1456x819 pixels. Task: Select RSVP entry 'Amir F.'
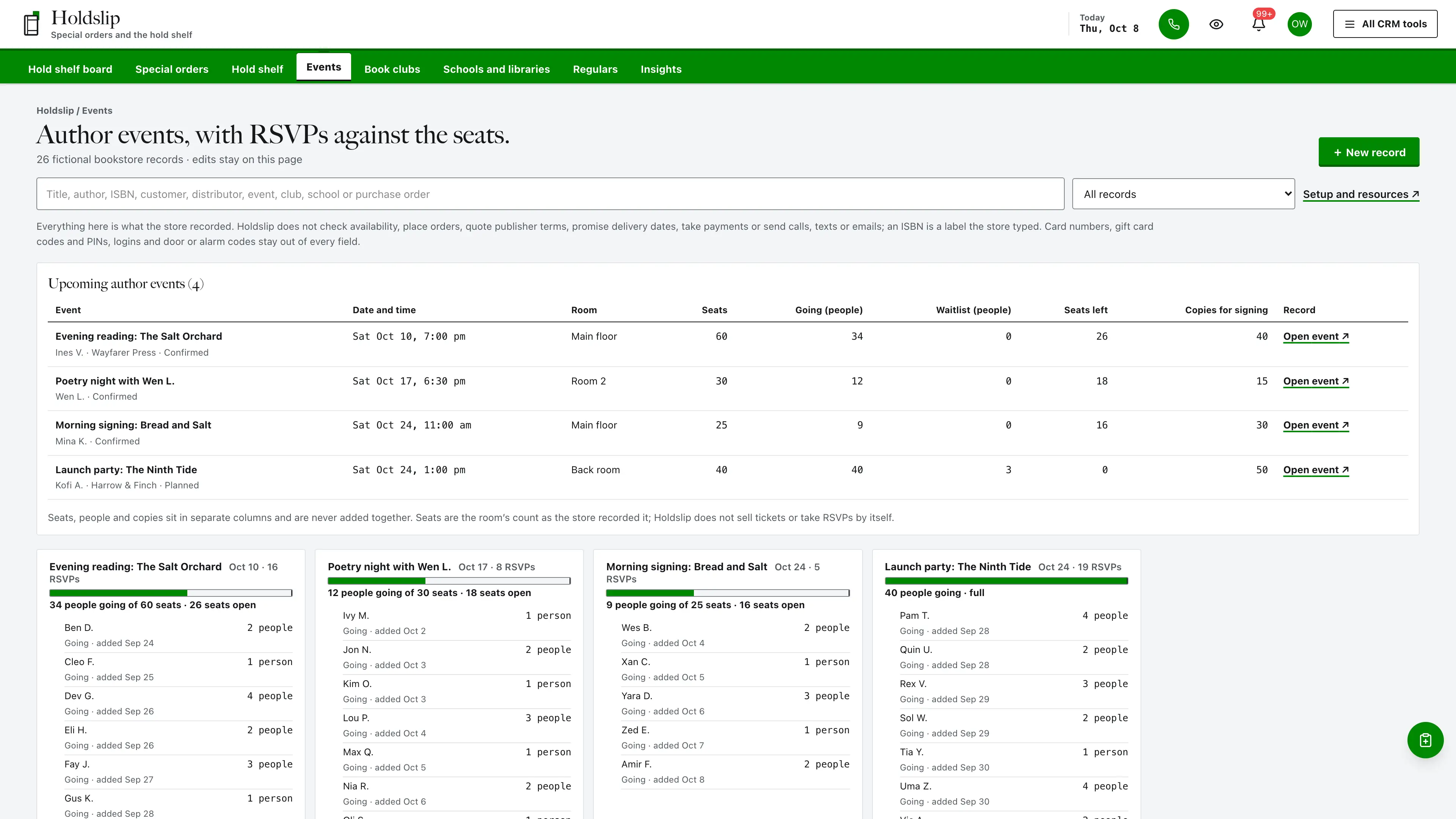tap(735, 772)
